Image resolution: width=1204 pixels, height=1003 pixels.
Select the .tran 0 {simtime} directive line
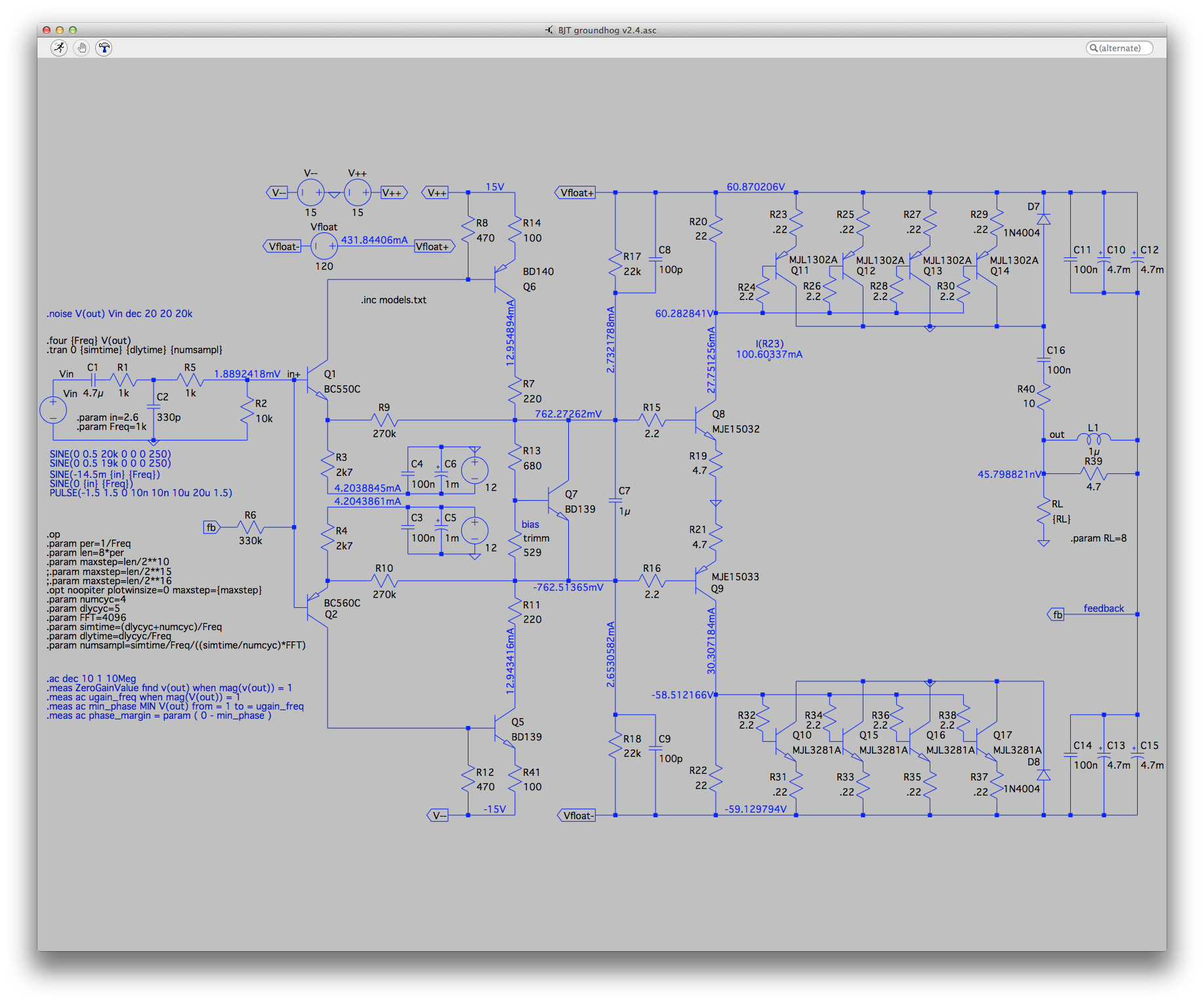[x=135, y=350]
